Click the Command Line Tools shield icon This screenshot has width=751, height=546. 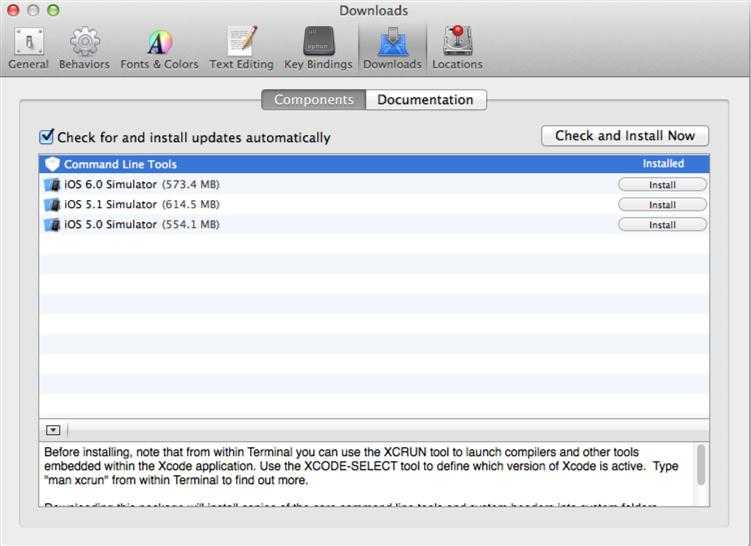[52, 164]
